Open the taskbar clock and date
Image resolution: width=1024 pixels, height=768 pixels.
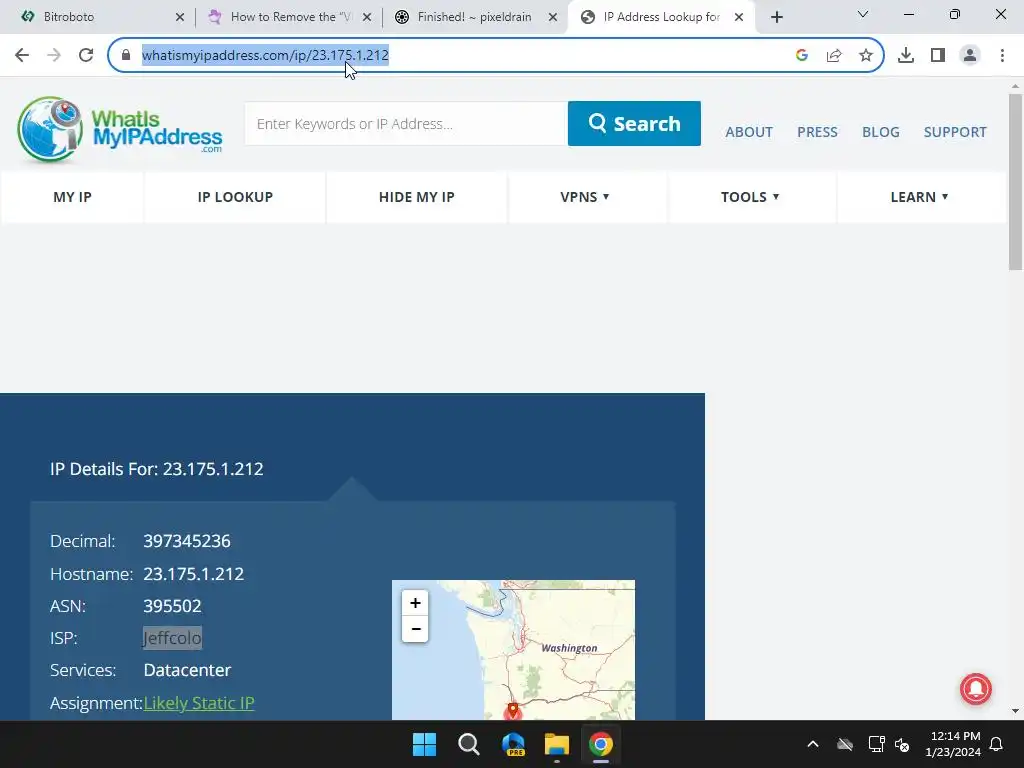click(x=953, y=744)
